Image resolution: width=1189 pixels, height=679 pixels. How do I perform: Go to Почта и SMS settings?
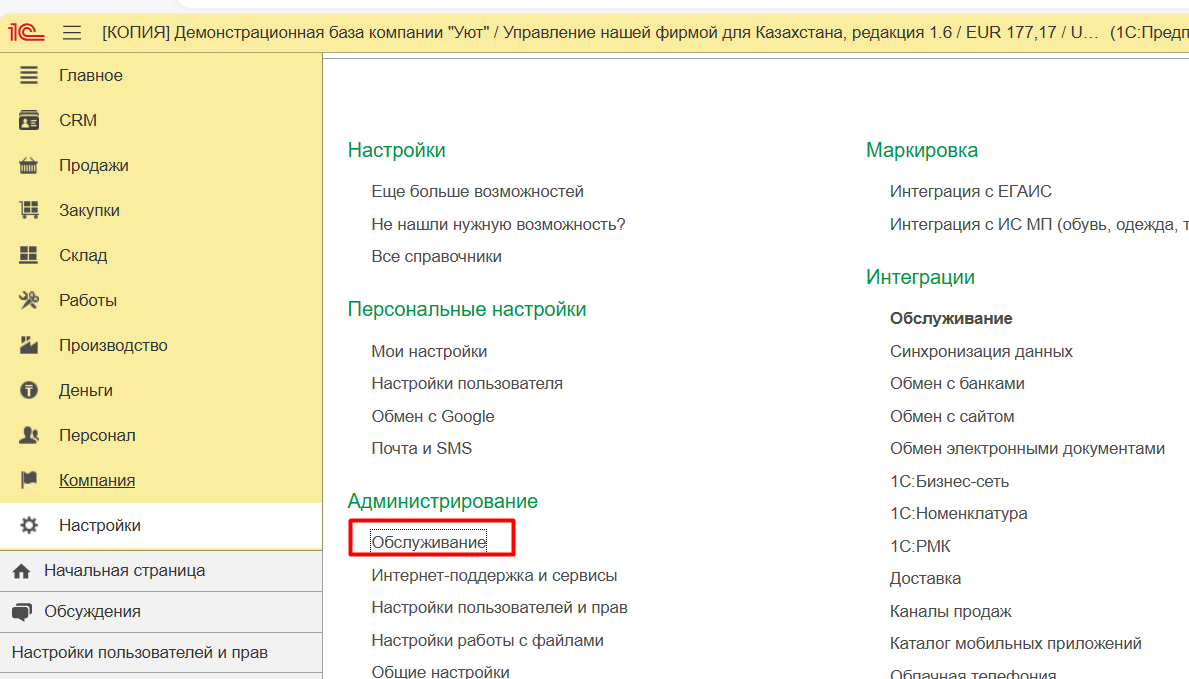(x=421, y=448)
